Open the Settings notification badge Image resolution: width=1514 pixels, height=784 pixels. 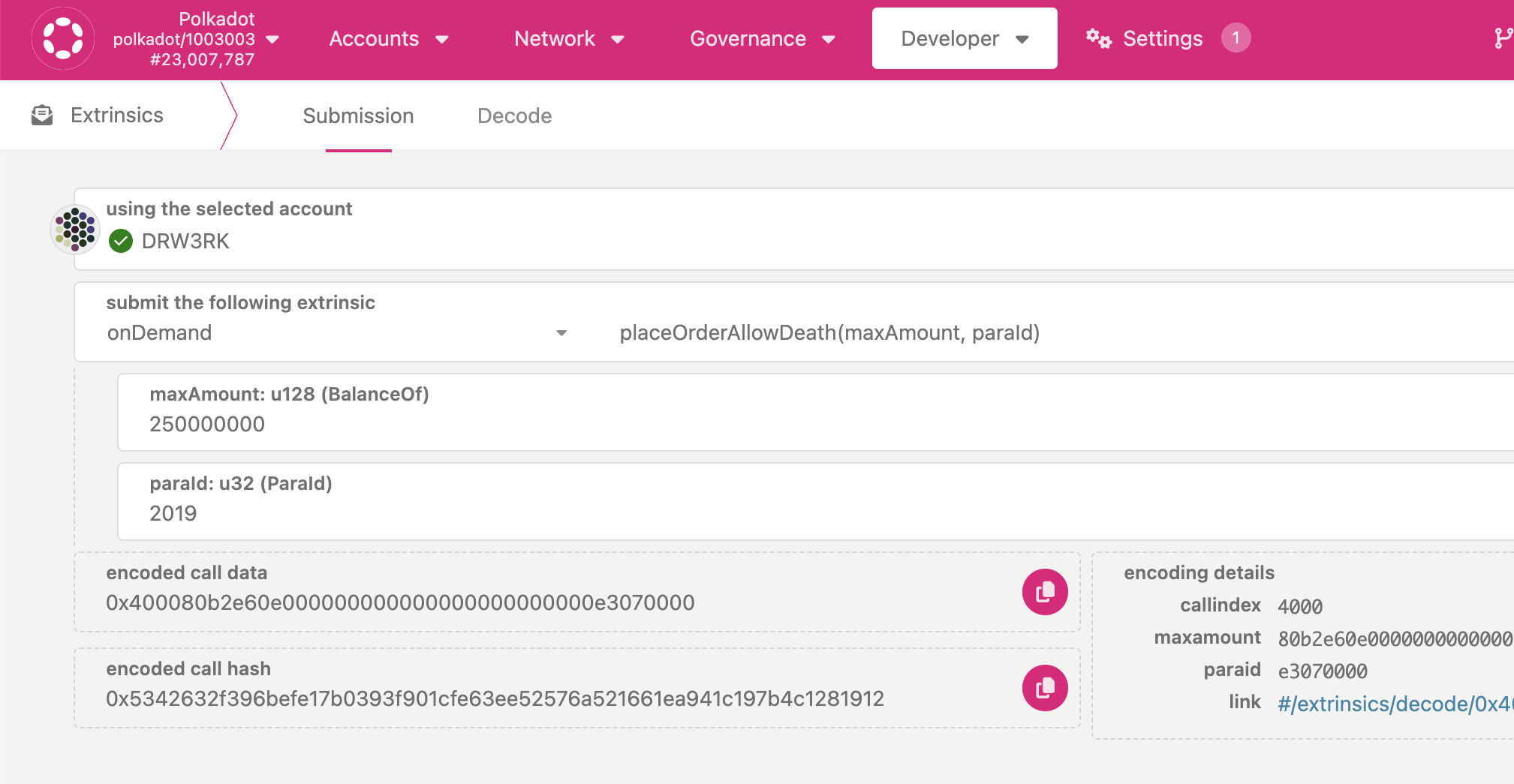point(1236,38)
